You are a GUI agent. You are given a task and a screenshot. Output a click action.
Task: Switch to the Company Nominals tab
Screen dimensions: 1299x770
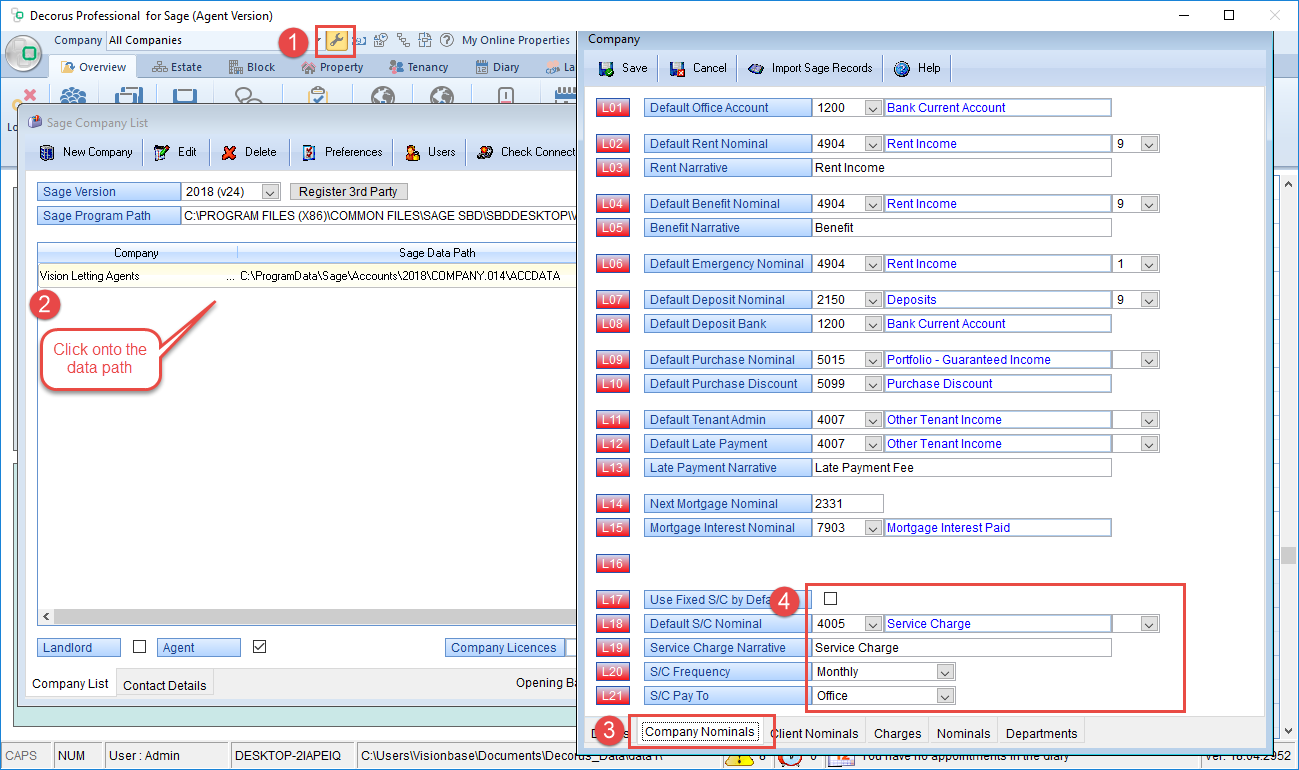pos(700,732)
